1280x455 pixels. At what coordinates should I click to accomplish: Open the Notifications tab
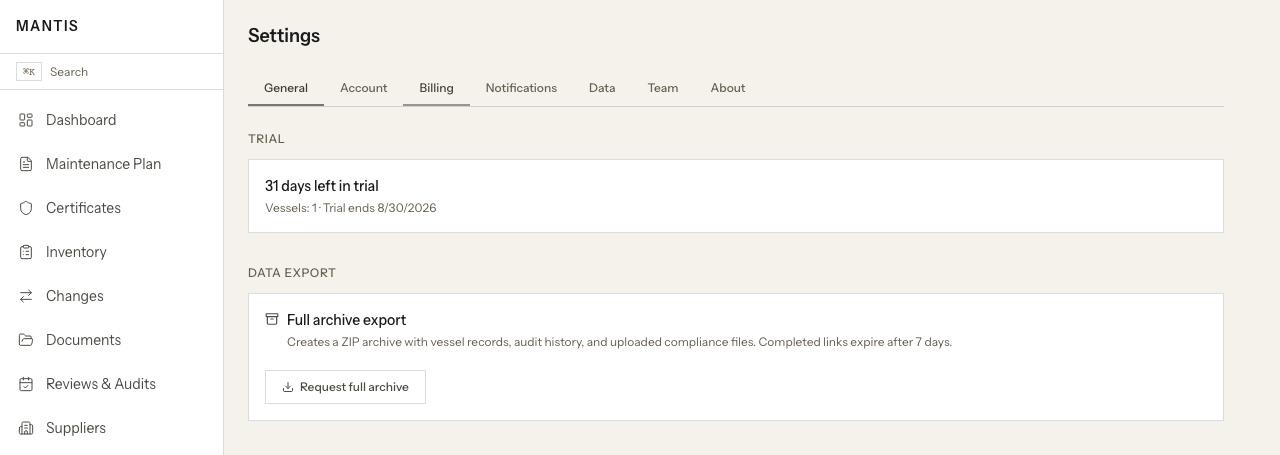[x=521, y=88]
